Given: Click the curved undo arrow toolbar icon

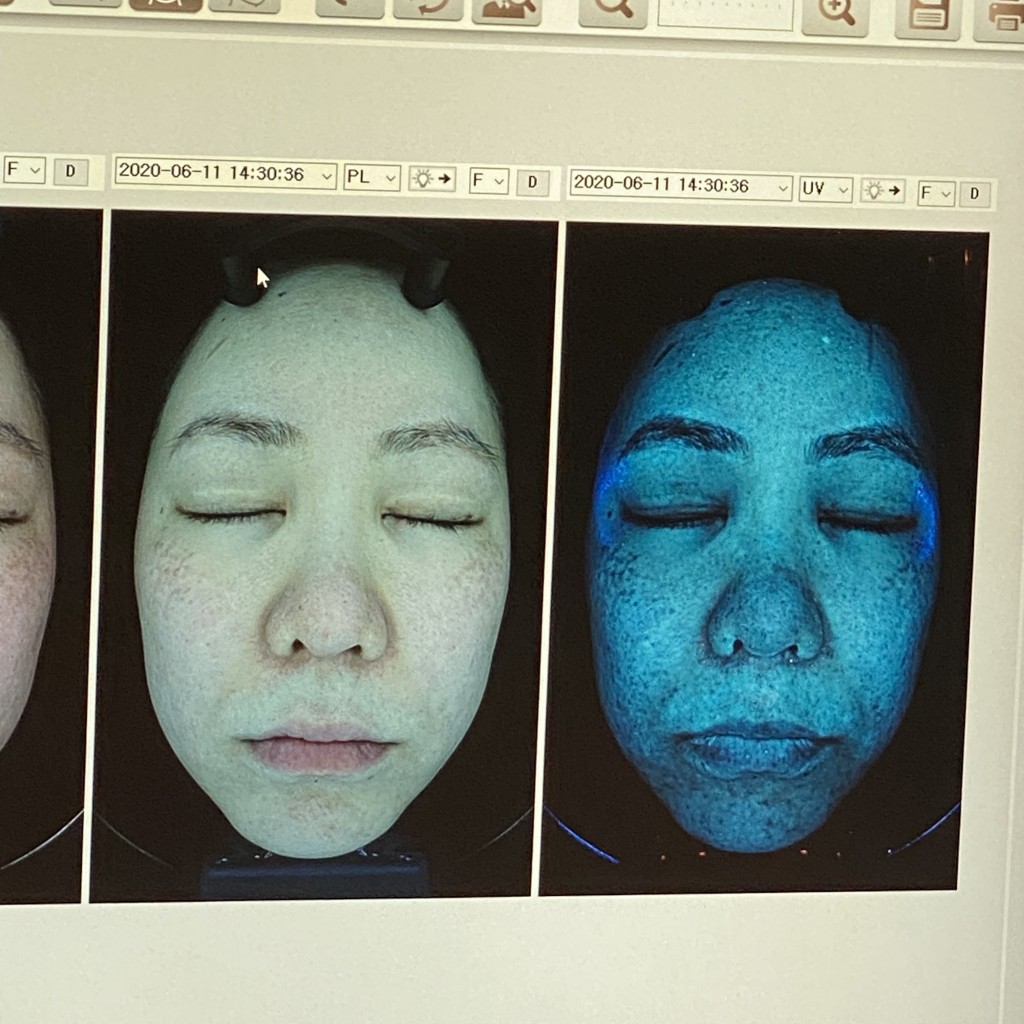Looking at the screenshot, I should point(428,8).
